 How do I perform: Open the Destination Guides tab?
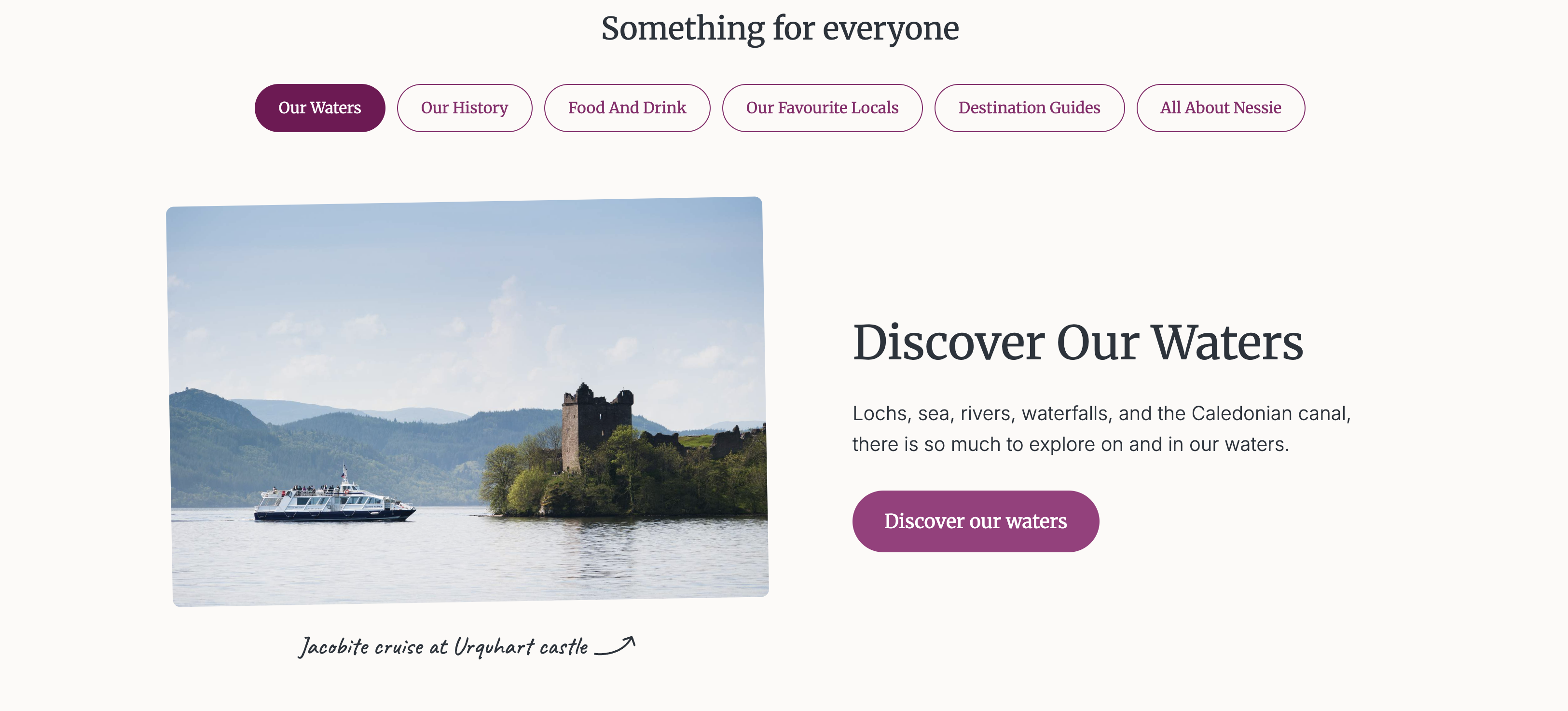click(1029, 108)
